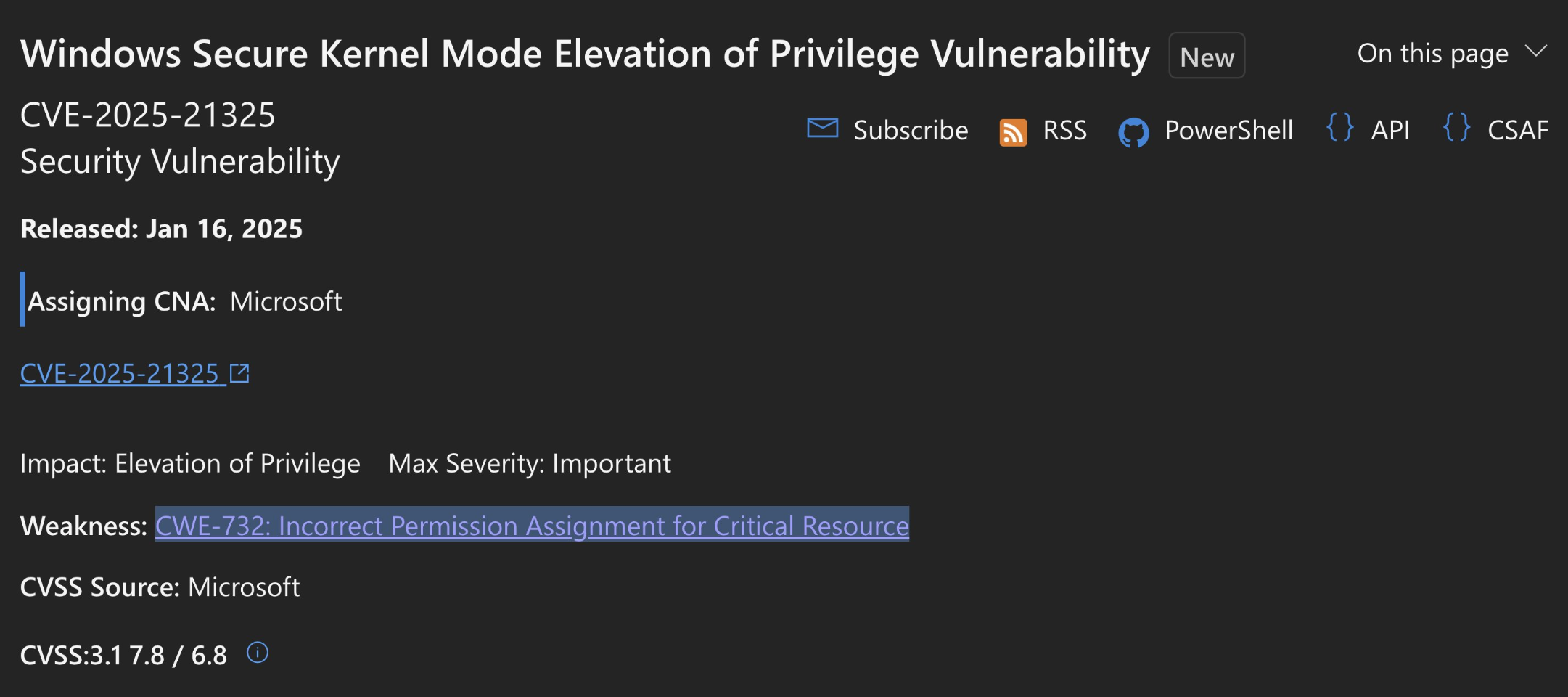Click the Subscribe envelope icon
1568x697 pixels.
(822, 128)
